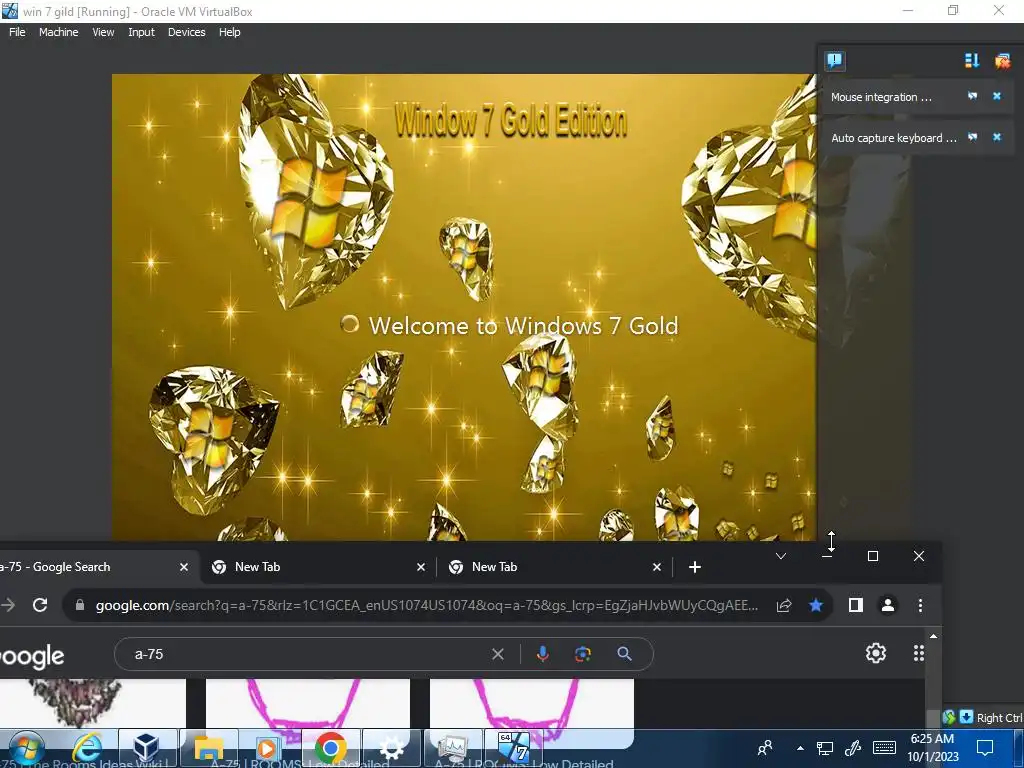
Task: Open the VirtualBox Help menu
Action: pyautogui.click(x=229, y=32)
